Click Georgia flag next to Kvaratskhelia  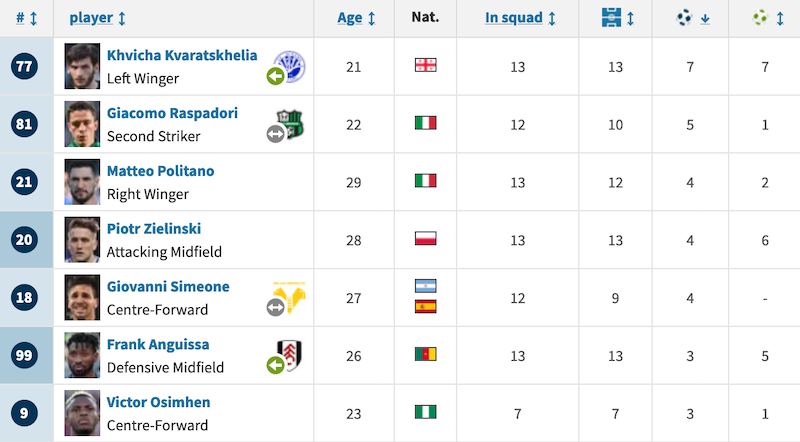(x=426, y=66)
